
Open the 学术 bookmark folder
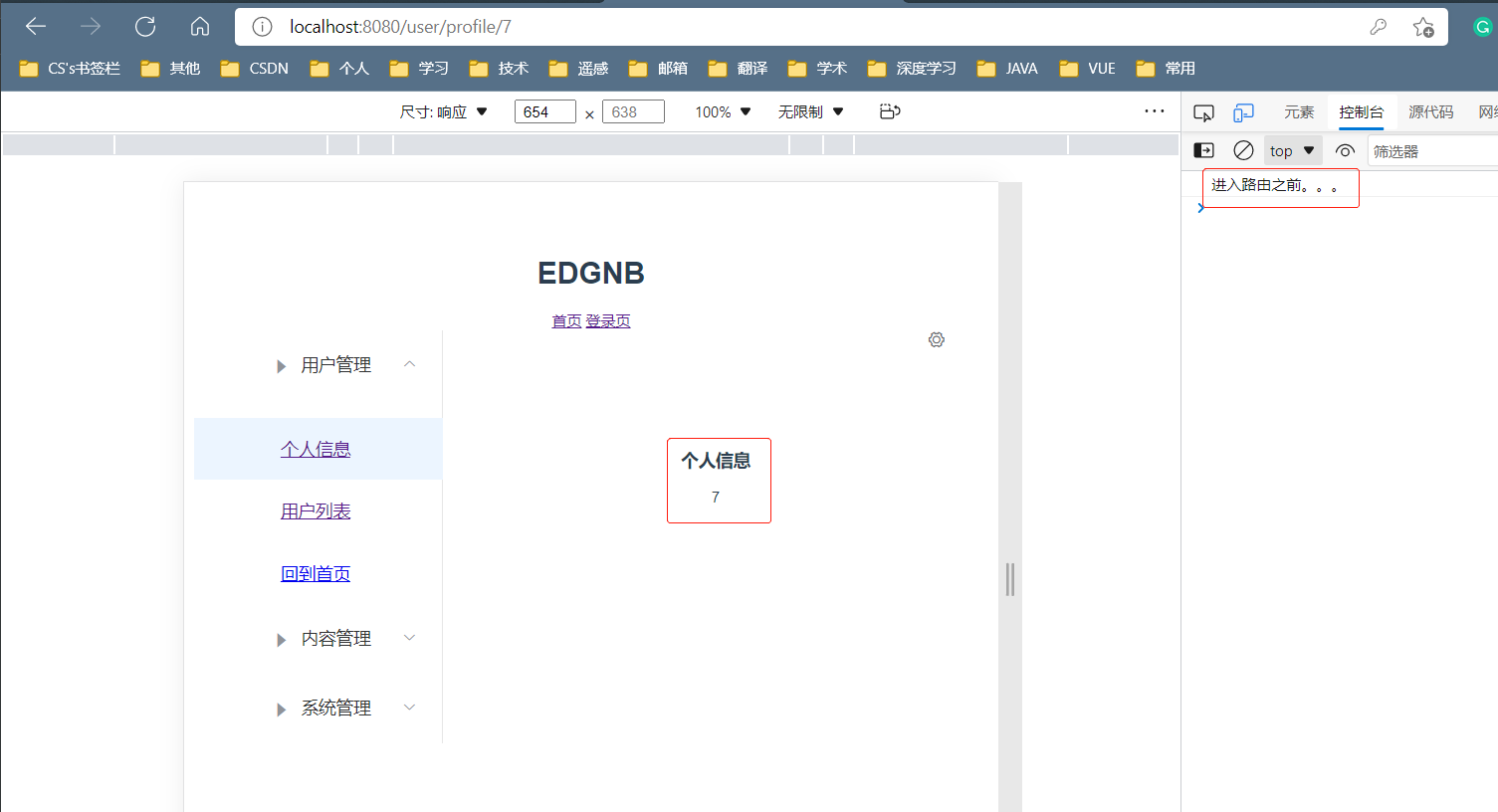(817, 69)
